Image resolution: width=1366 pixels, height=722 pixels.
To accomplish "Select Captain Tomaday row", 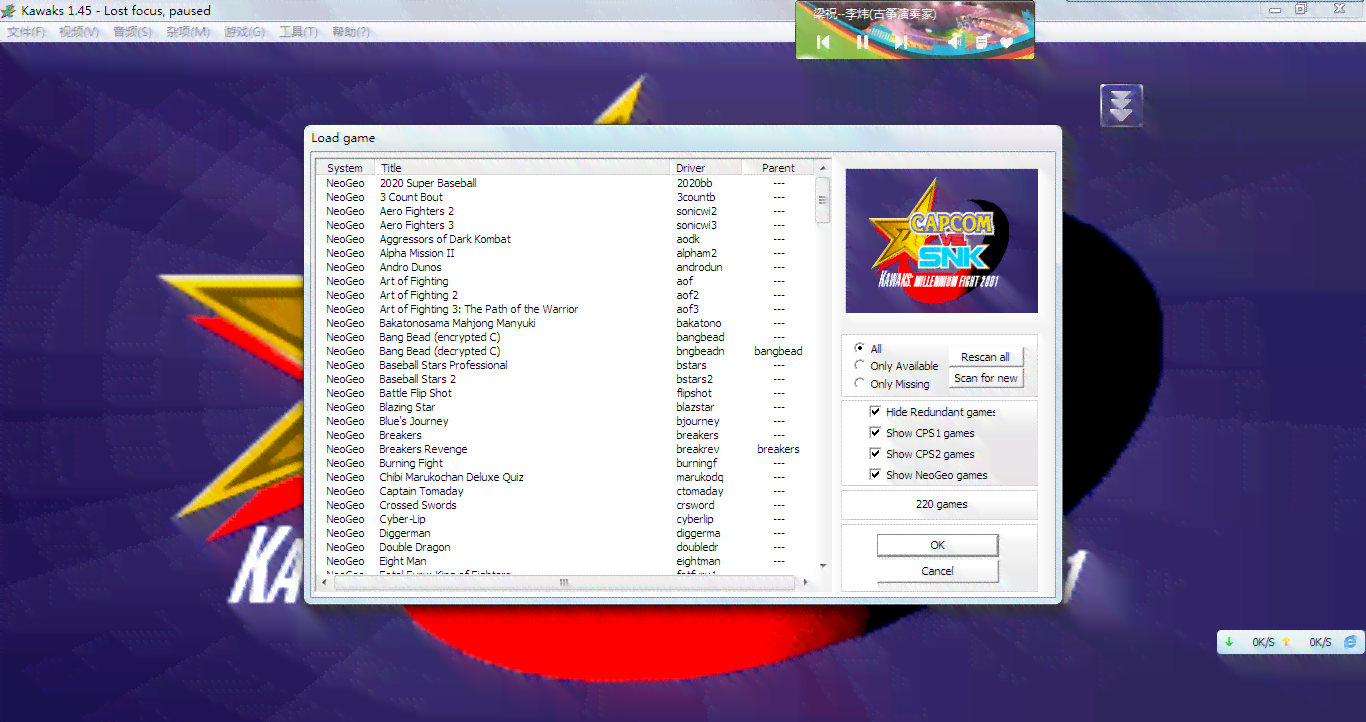I will coord(566,491).
